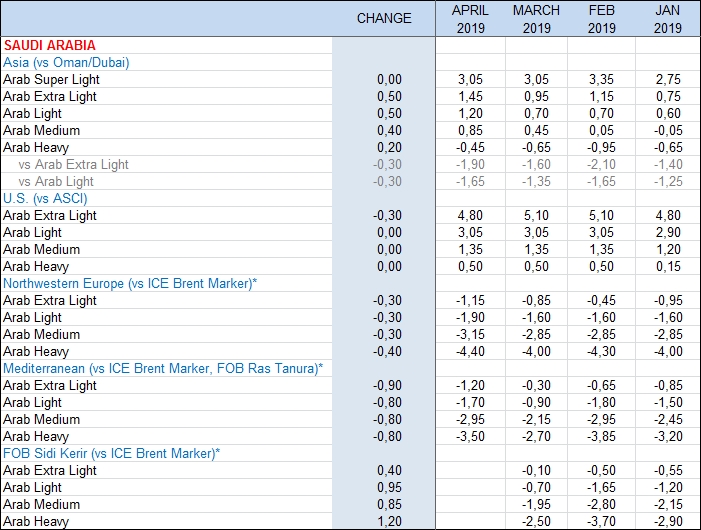Select Sidi Kerir Arab Light change value 0,95

[389, 487]
